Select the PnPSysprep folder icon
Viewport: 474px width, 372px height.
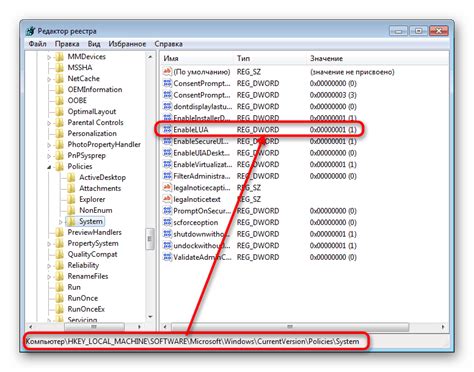click(x=59, y=156)
